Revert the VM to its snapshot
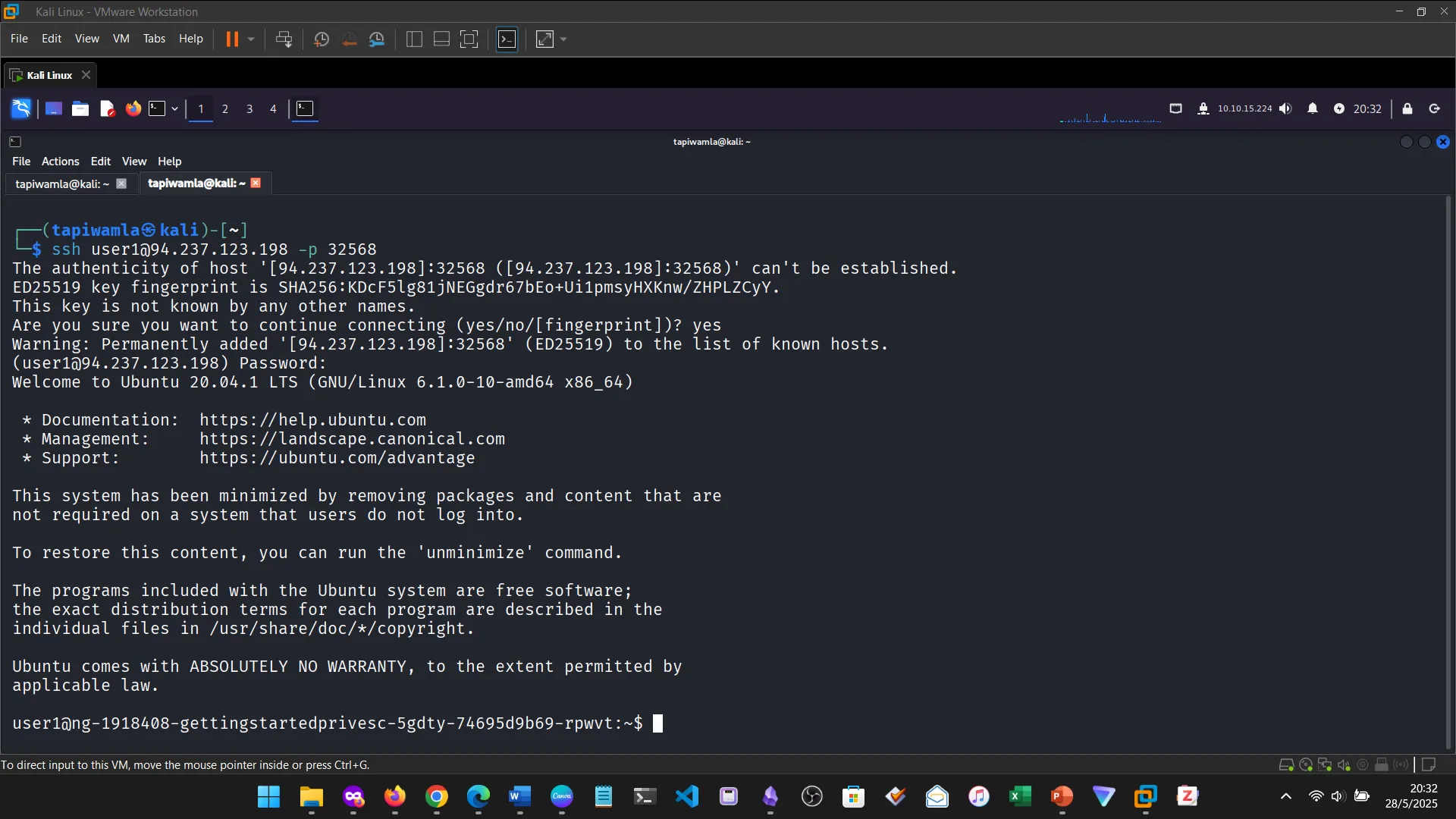The width and height of the screenshot is (1456, 819). pyautogui.click(x=349, y=39)
